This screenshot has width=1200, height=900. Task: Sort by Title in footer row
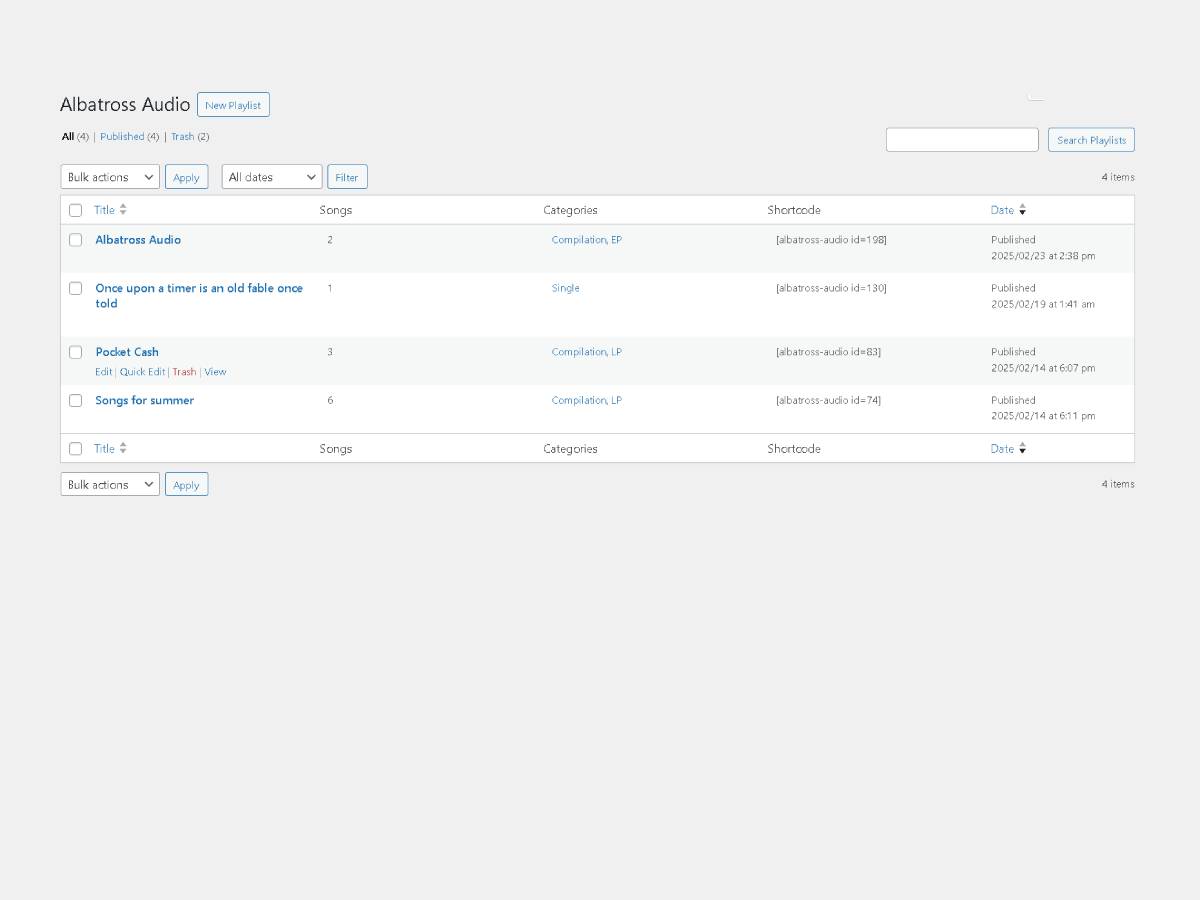pos(104,449)
